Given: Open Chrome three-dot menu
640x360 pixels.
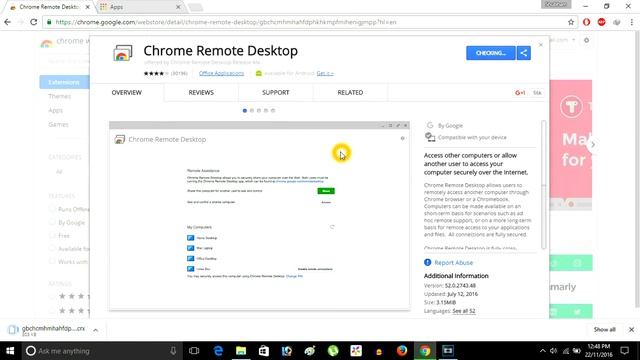Looking at the screenshot, I should pos(631,22).
